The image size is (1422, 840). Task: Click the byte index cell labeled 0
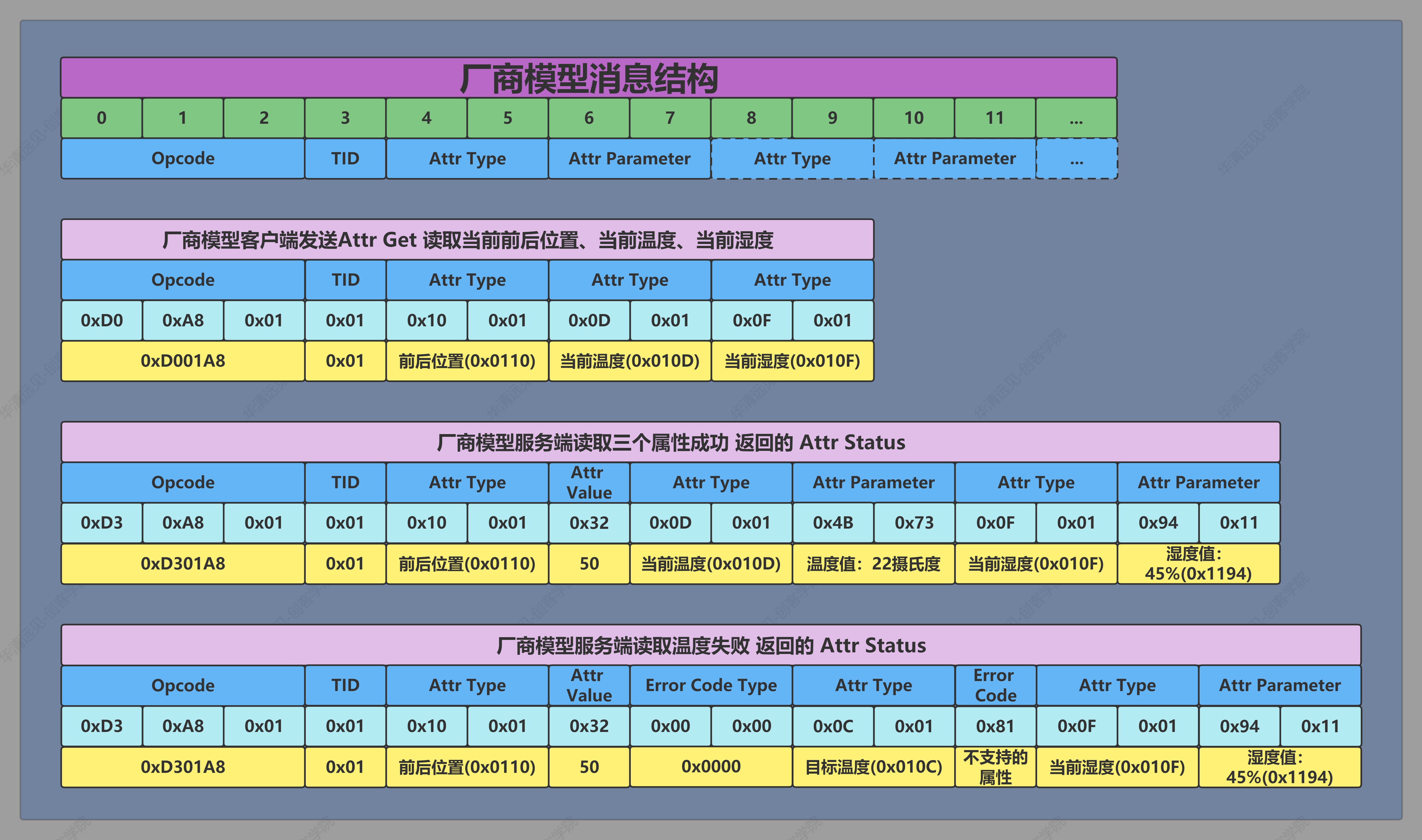102,118
